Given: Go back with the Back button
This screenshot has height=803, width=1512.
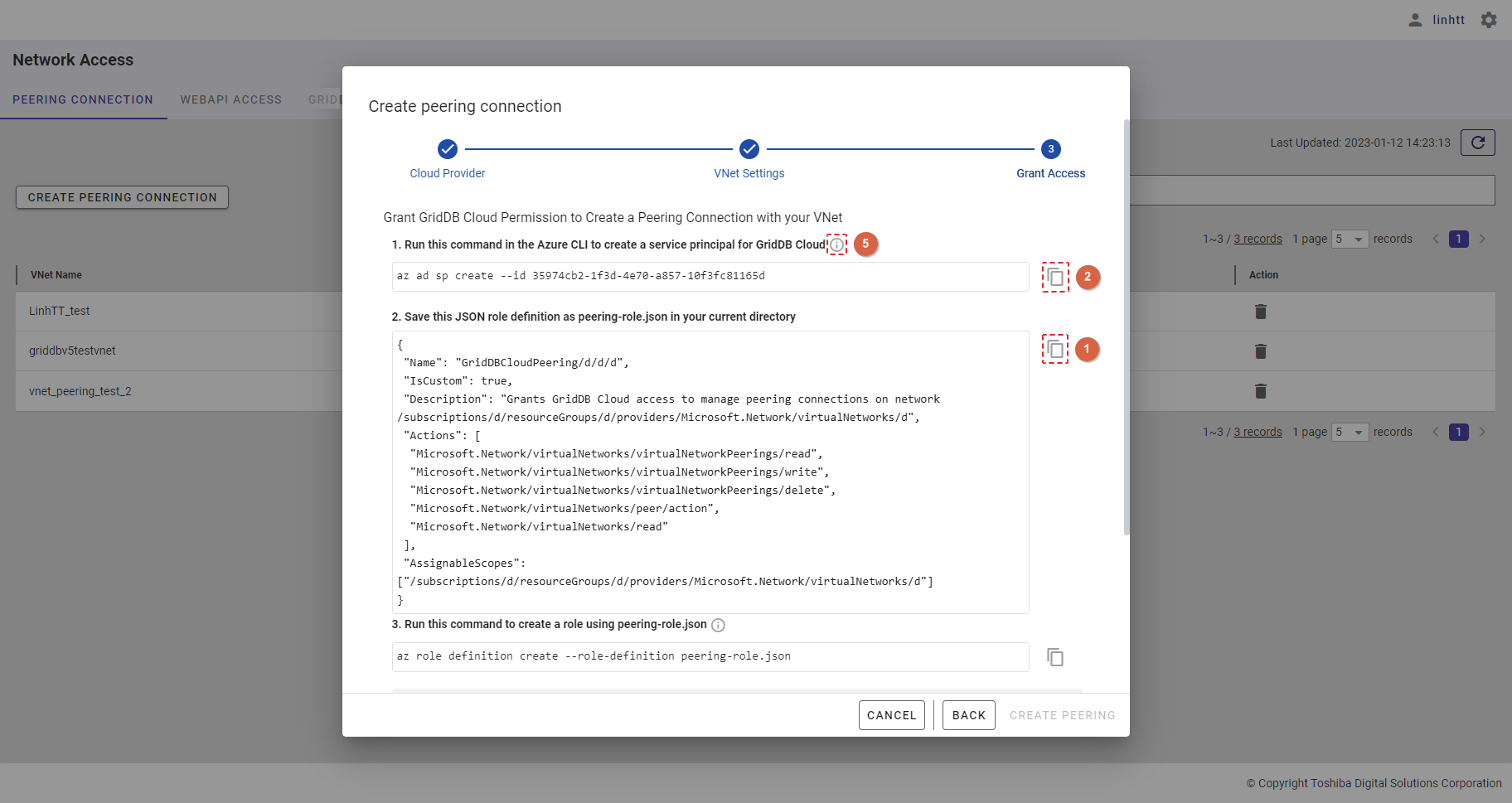Looking at the screenshot, I should coord(968,715).
